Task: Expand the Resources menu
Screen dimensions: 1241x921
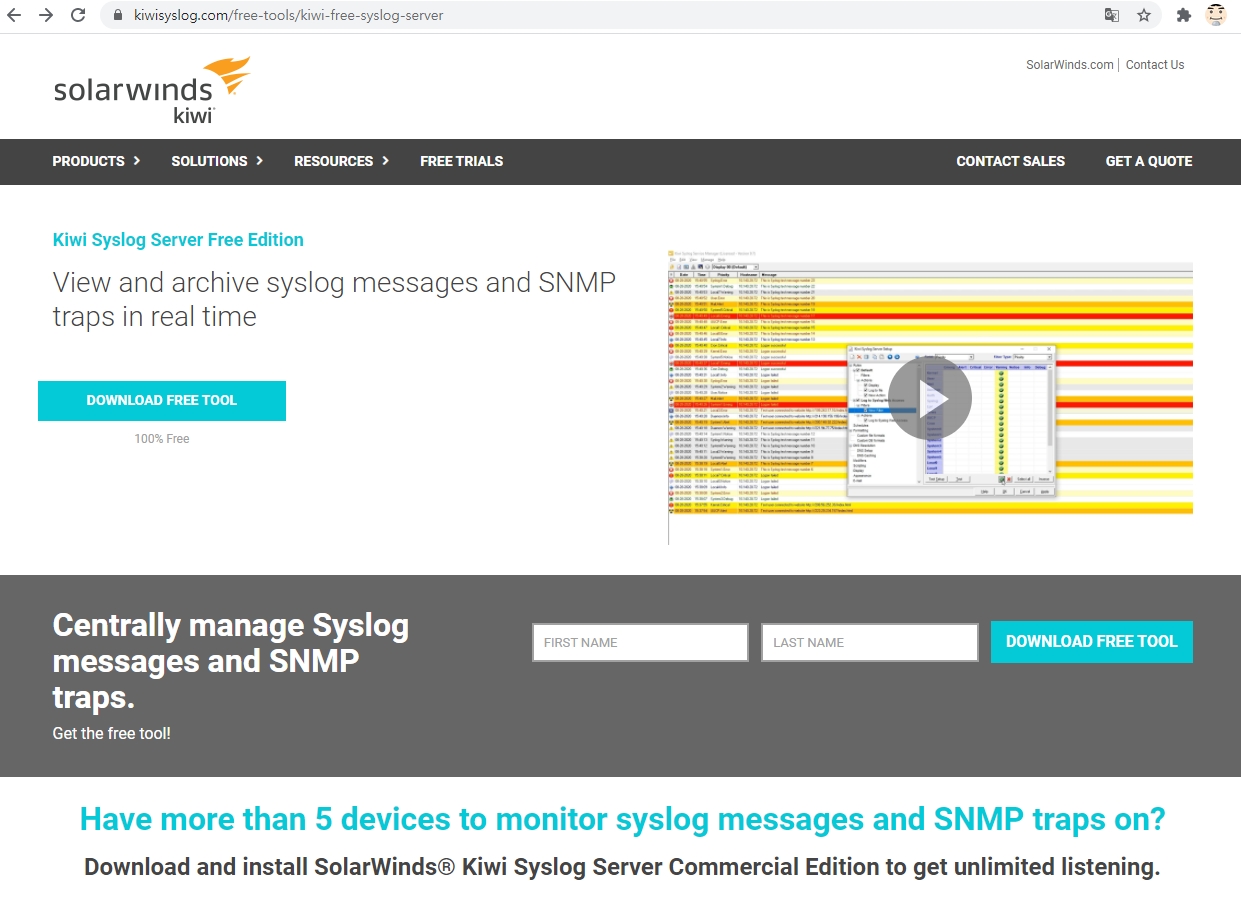Action: (341, 161)
